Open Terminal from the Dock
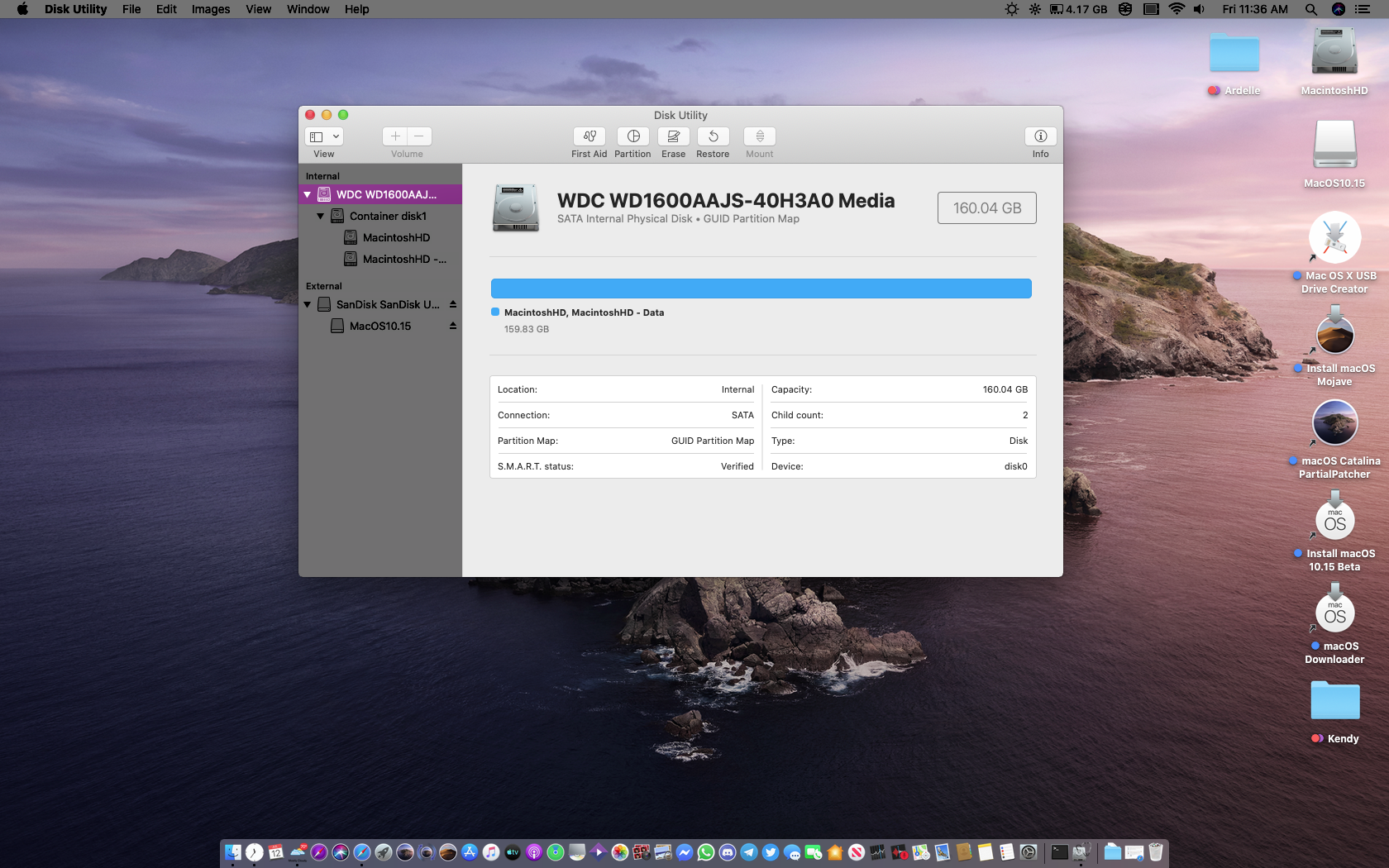Image resolution: width=1389 pixels, height=868 pixels. click(1059, 852)
